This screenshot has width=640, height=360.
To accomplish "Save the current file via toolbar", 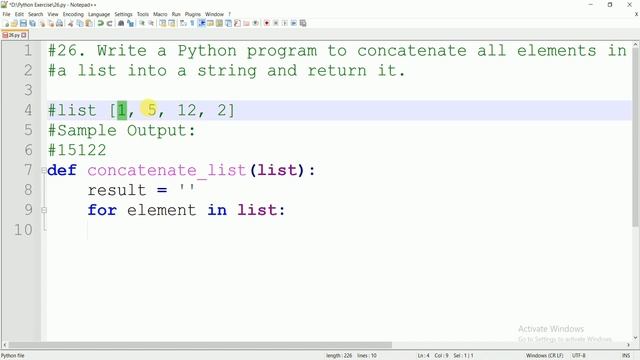I will pos(23,23).
